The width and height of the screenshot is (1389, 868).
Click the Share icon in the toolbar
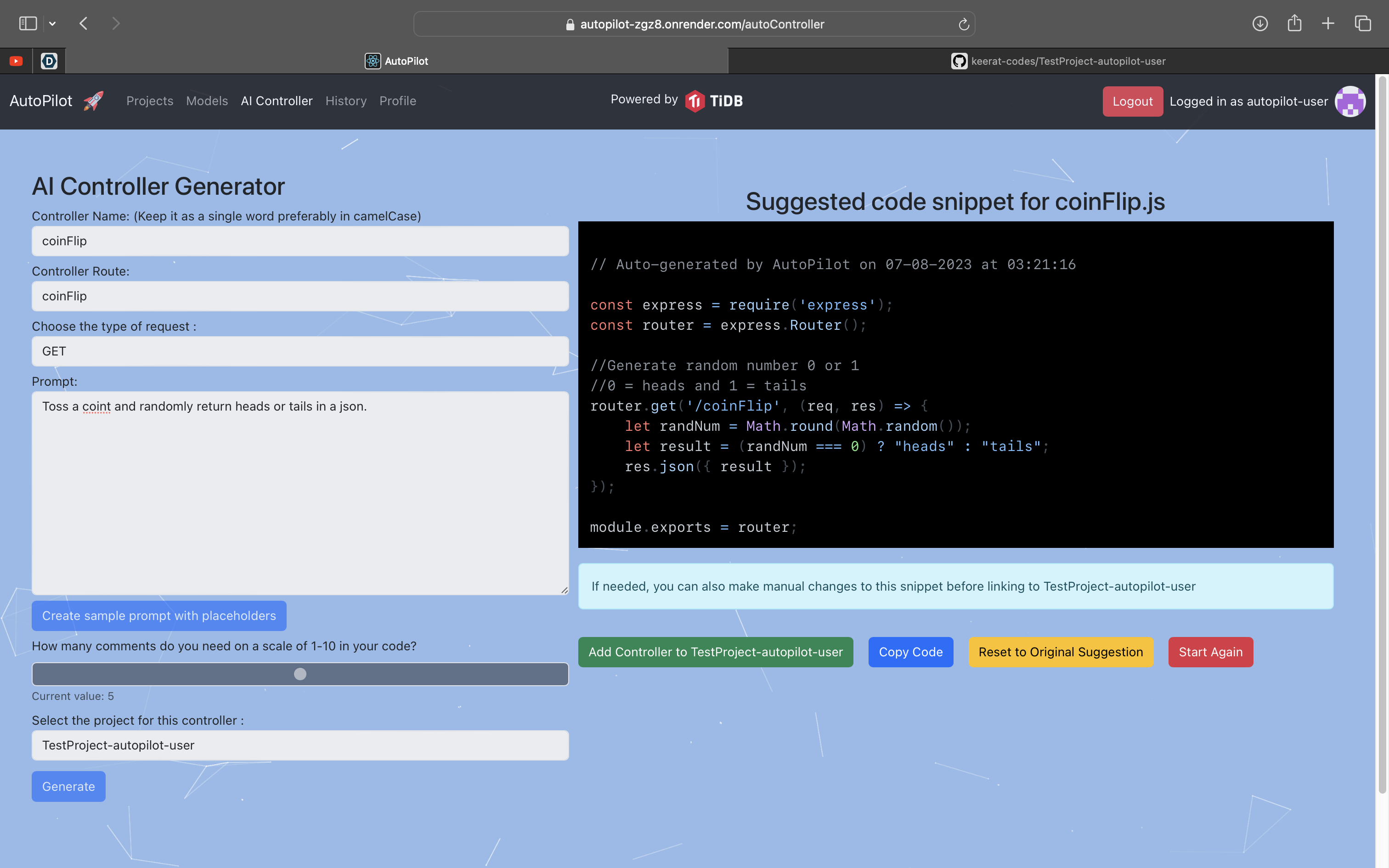[x=1294, y=23]
